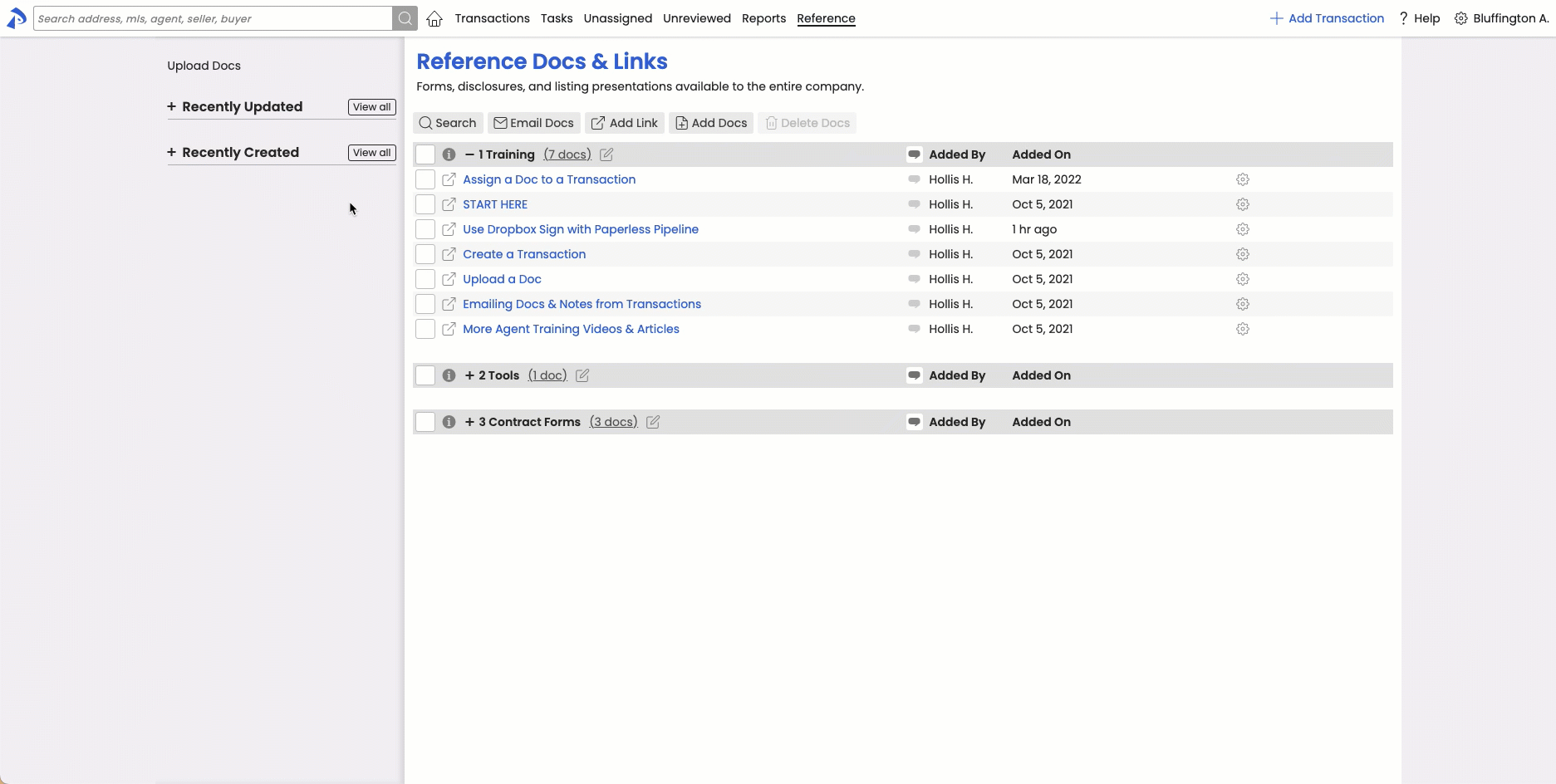Image resolution: width=1556 pixels, height=784 pixels.
Task: Click comment bubble on Assign a Doc row
Action: click(914, 179)
